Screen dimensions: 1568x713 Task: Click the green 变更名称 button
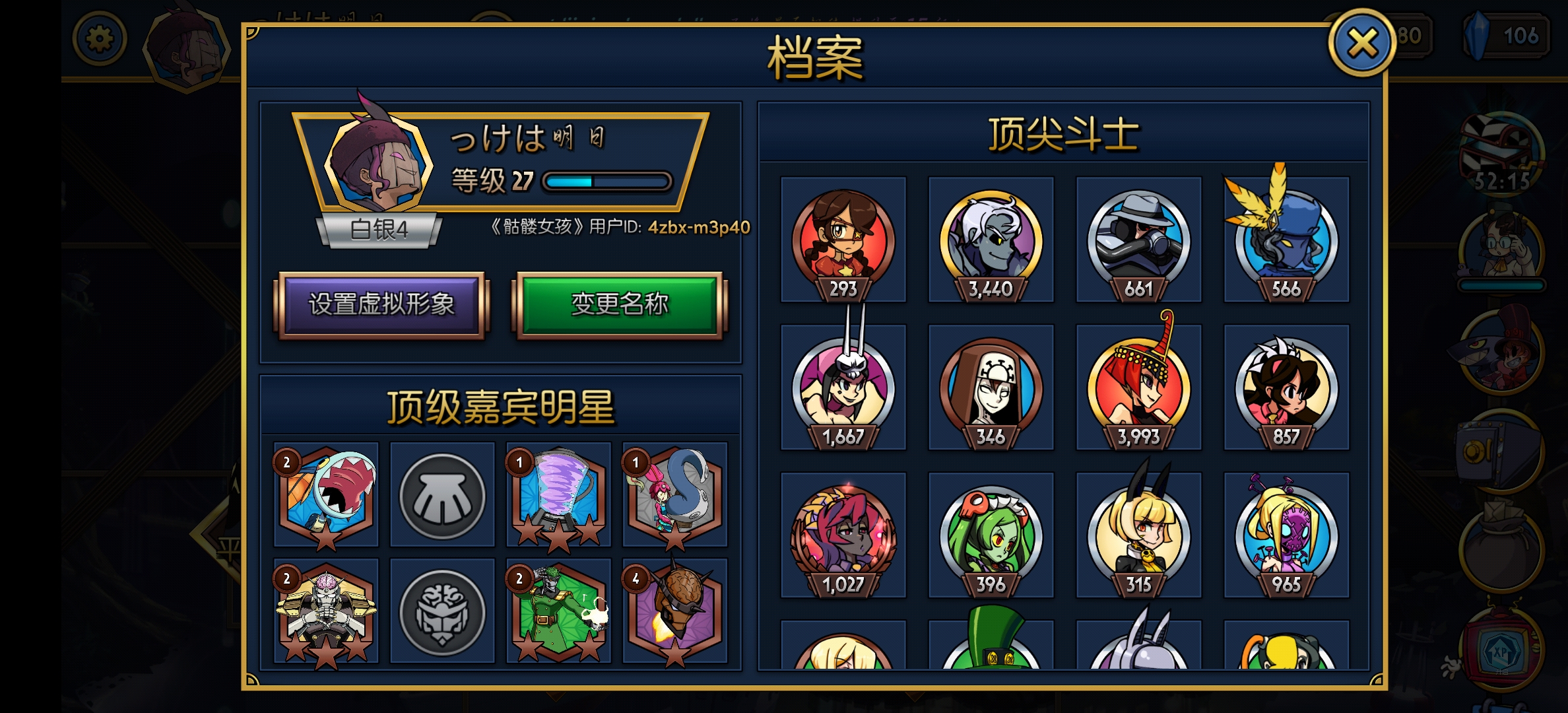click(x=619, y=304)
